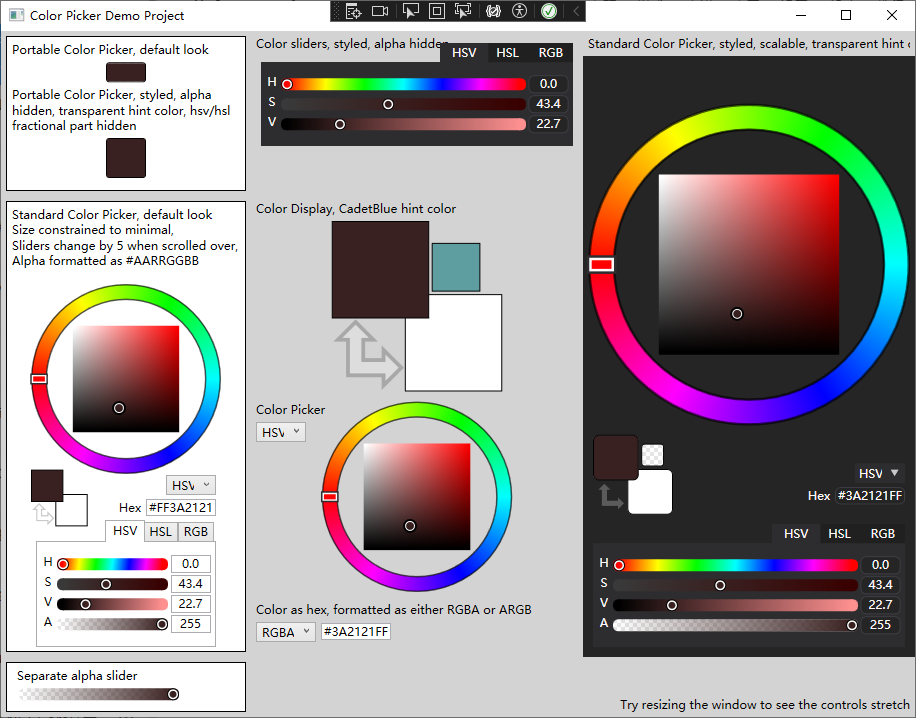Click the CadetBlue hint color swatch
This screenshot has height=718, width=916.
pyautogui.click(x=456, y=267)
